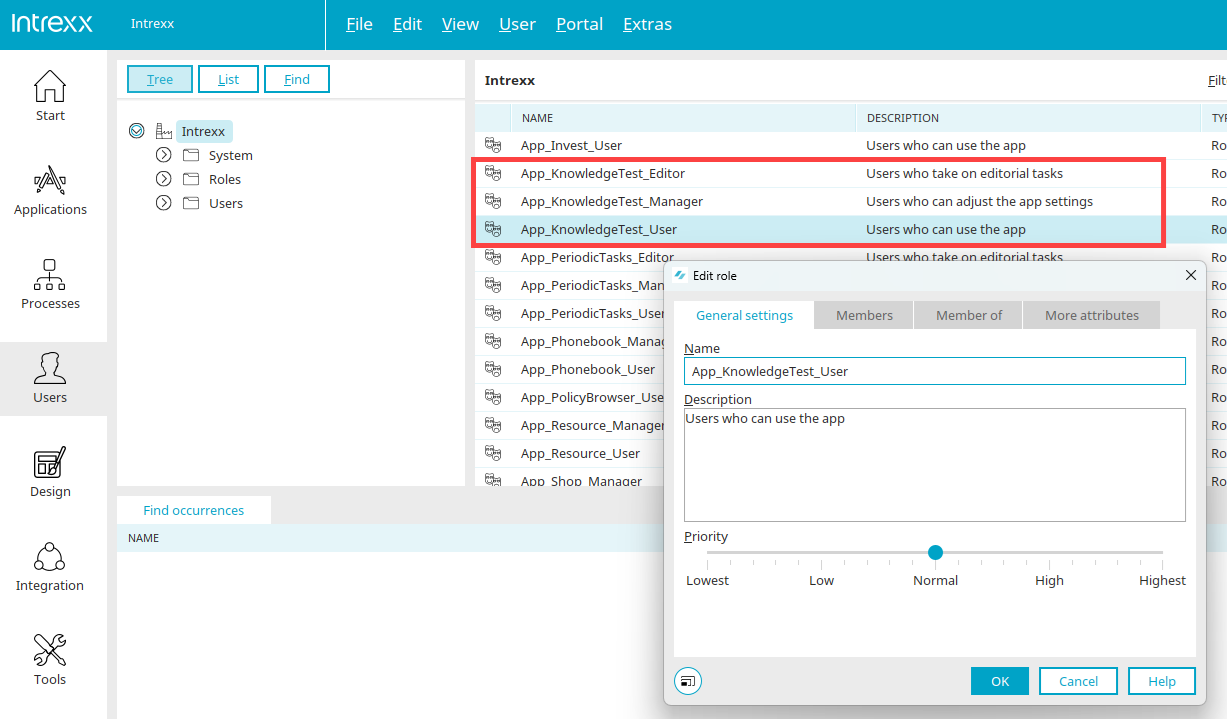This screenshot has width=1227, height=719.
Task: Click the window icon at dialog bottom-left
Action: click(x=688, y=681)
